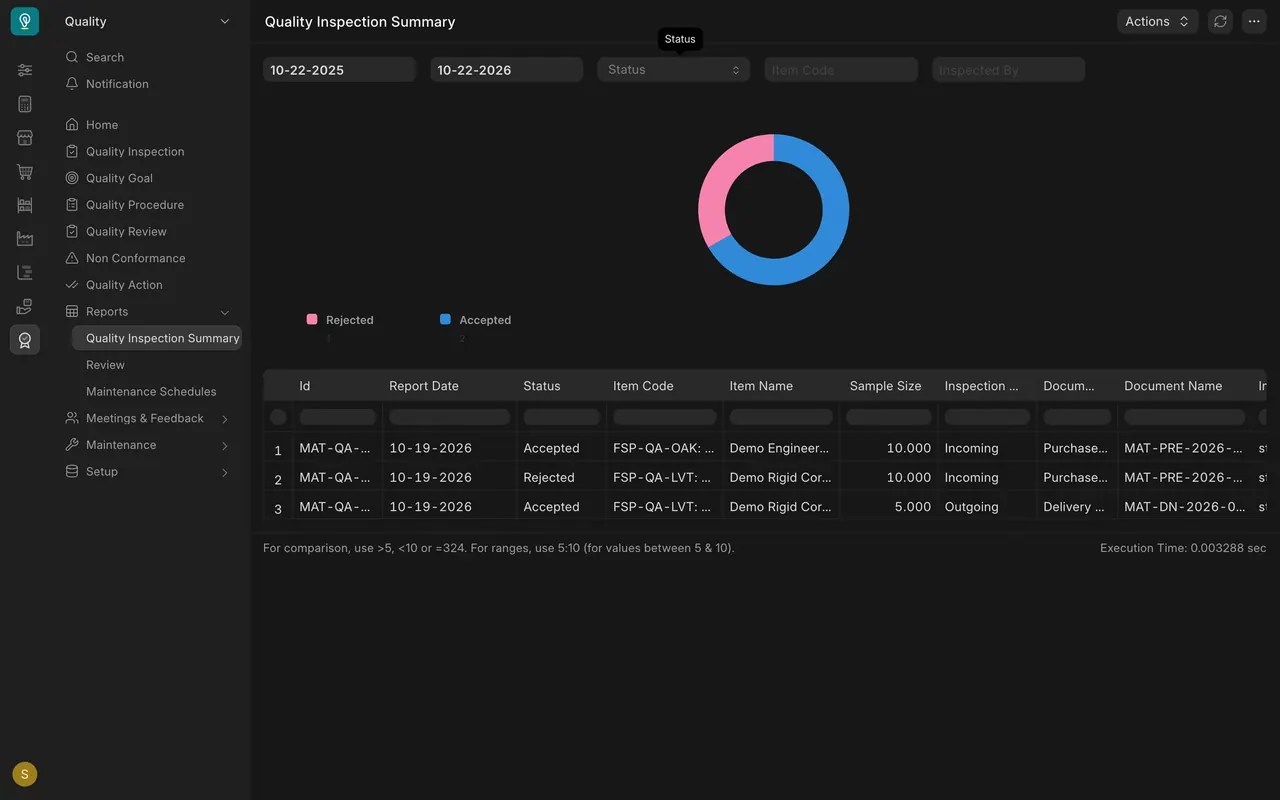Click Demo Engineer item name cell
The width and height of the screenshot is (1280, 800).
pos(781,449)
